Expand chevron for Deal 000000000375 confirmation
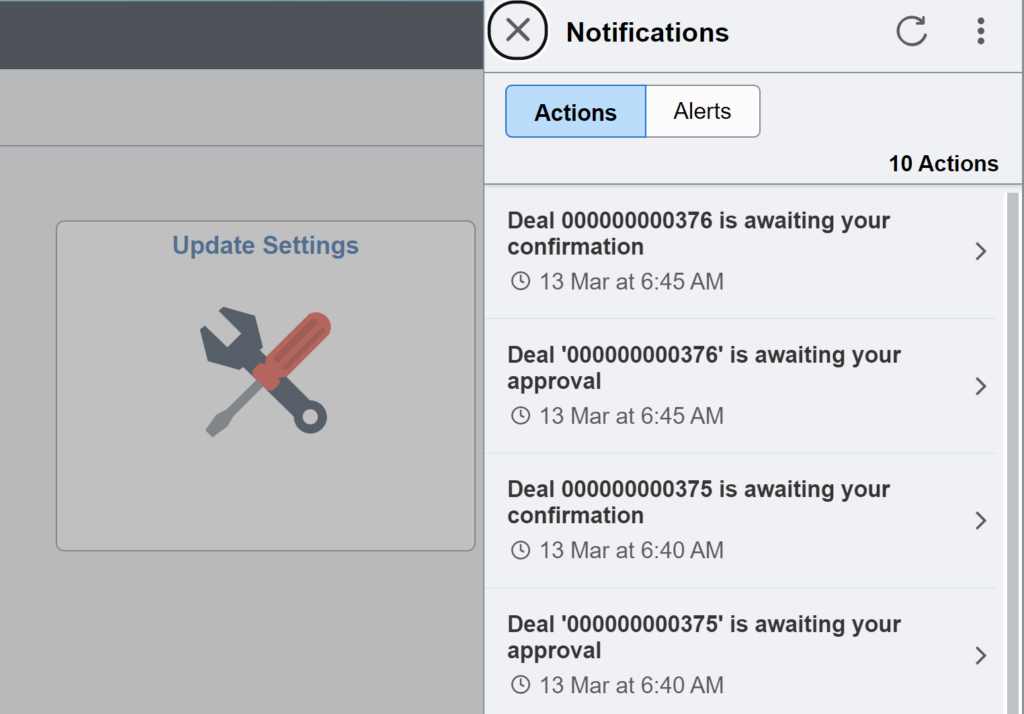This screenshot has height=714, width=1024. coord(980,521)
